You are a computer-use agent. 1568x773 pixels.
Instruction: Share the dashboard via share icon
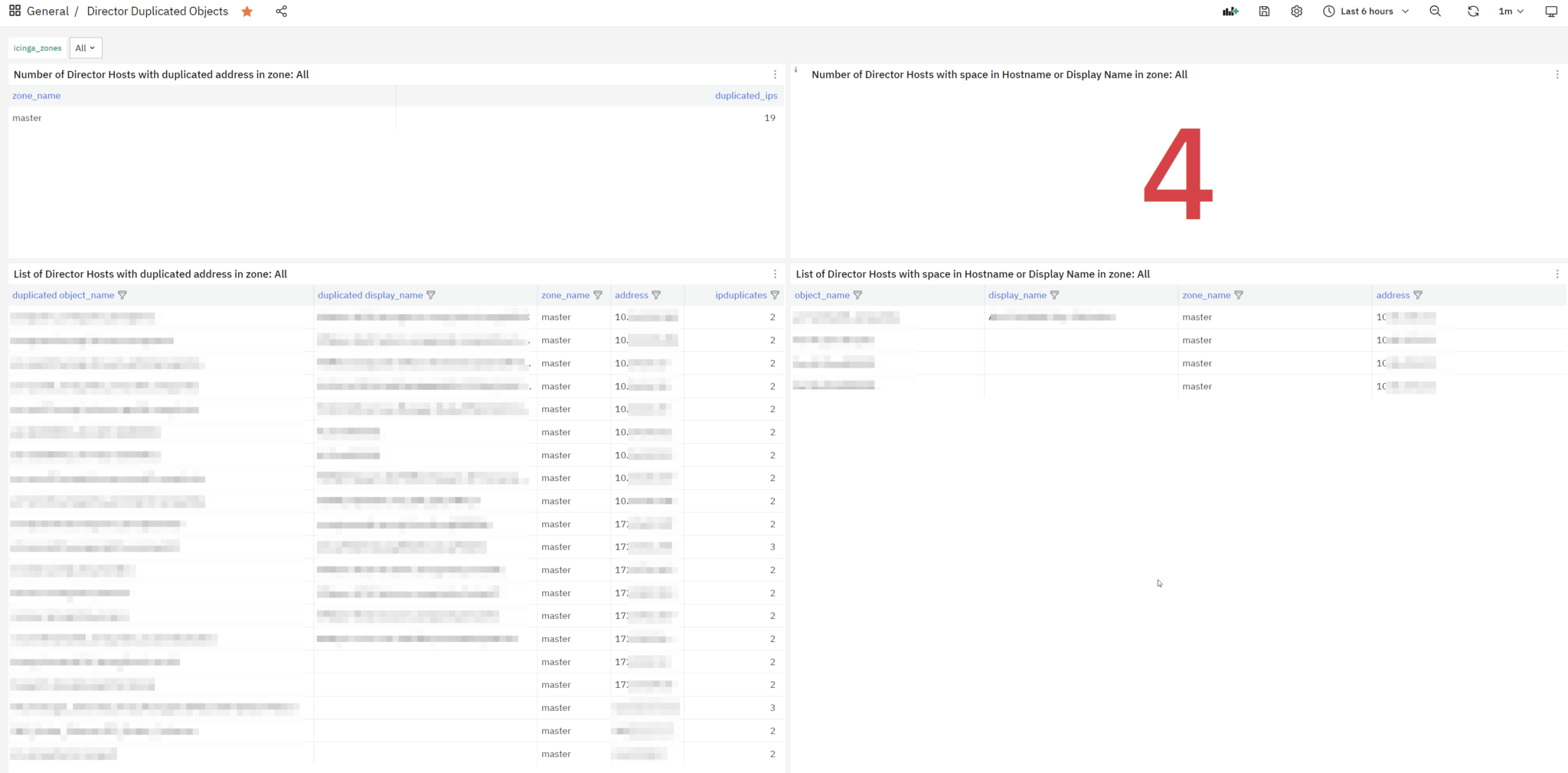coord(282,11)
